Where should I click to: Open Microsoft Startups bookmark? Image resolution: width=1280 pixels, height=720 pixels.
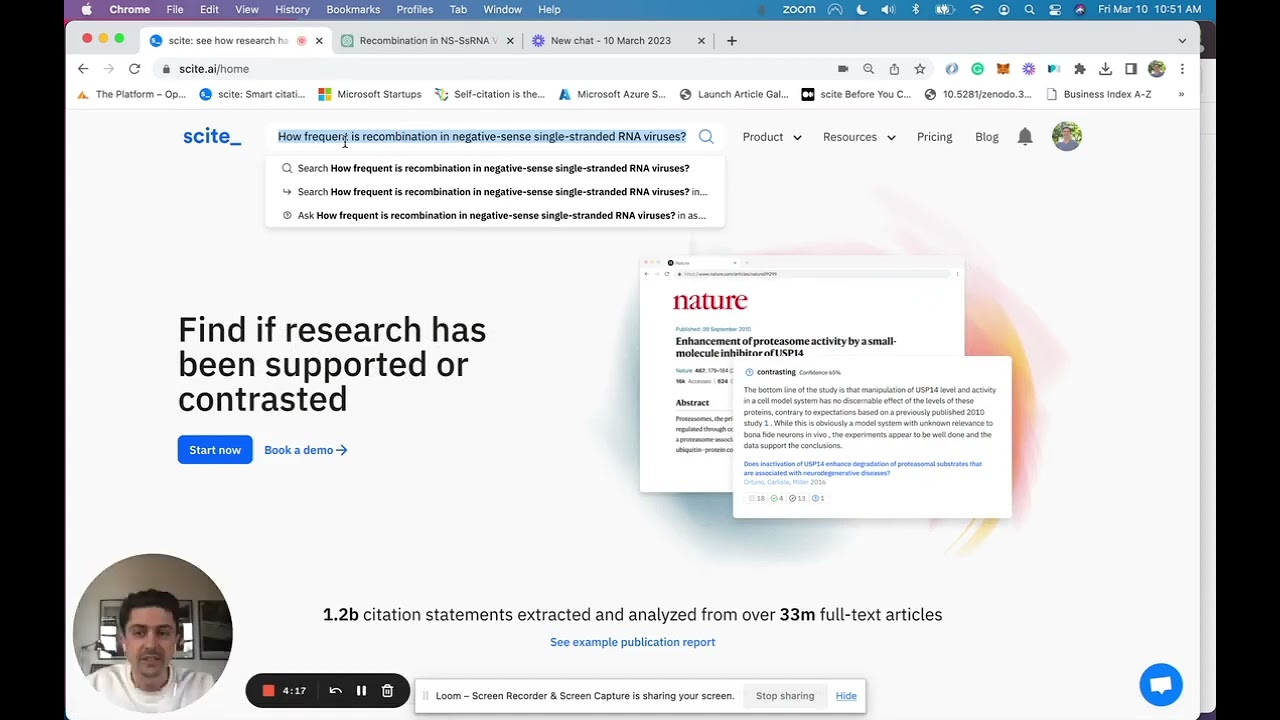point(369,94)
